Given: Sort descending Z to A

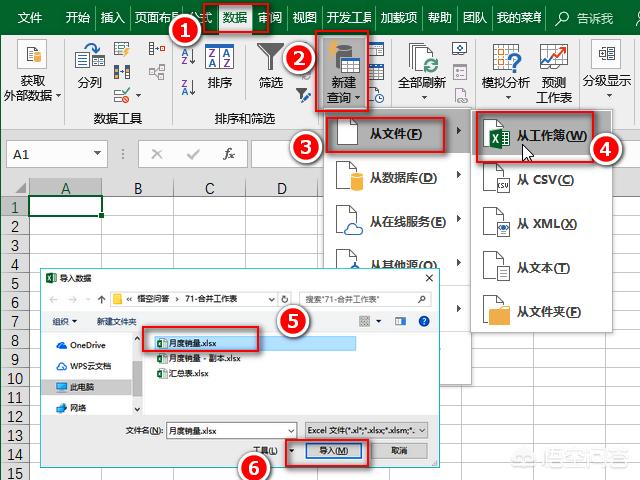Looking at the screenshot, I should coord(188,87).
